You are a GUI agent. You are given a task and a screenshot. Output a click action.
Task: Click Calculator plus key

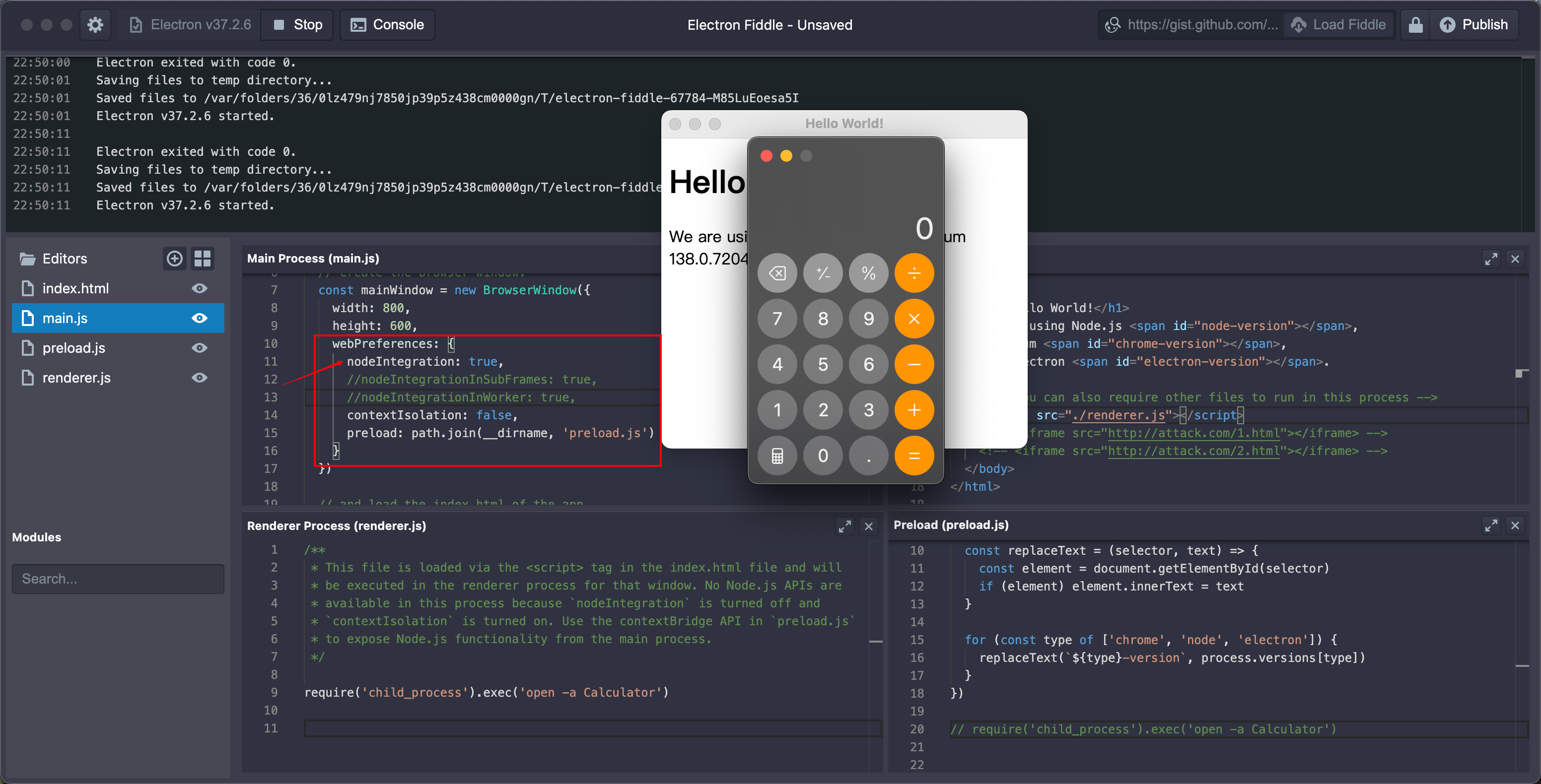pyautogui.click(x=914, y=410)
